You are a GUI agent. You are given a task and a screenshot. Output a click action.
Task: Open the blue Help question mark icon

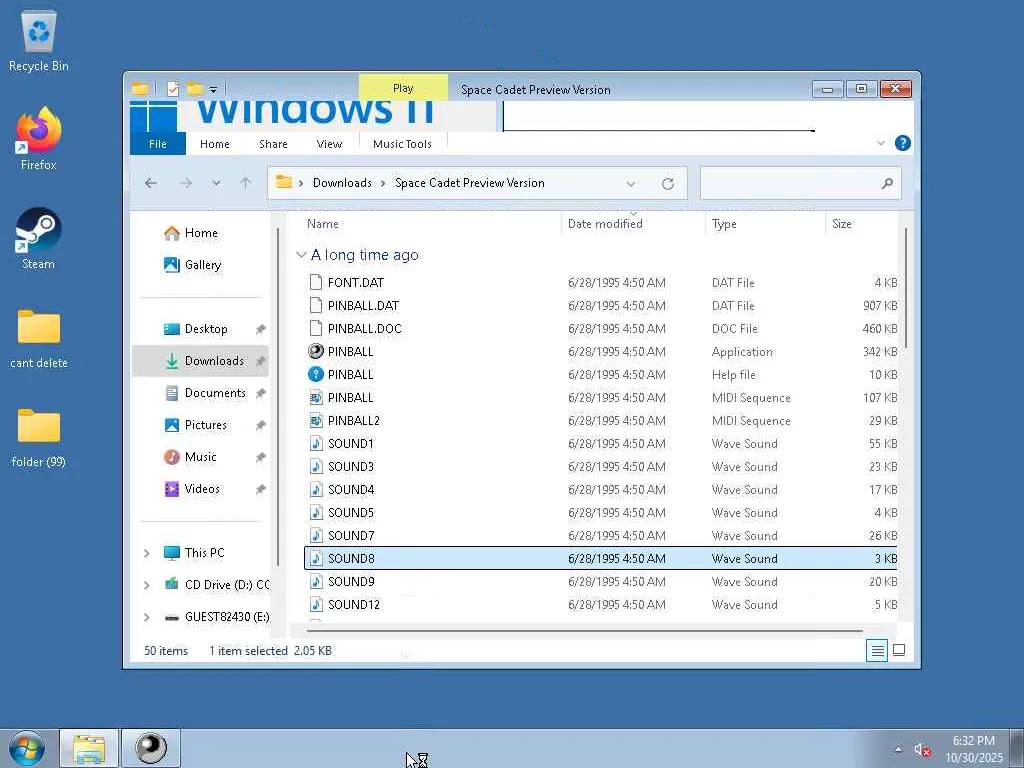[903, 143]
